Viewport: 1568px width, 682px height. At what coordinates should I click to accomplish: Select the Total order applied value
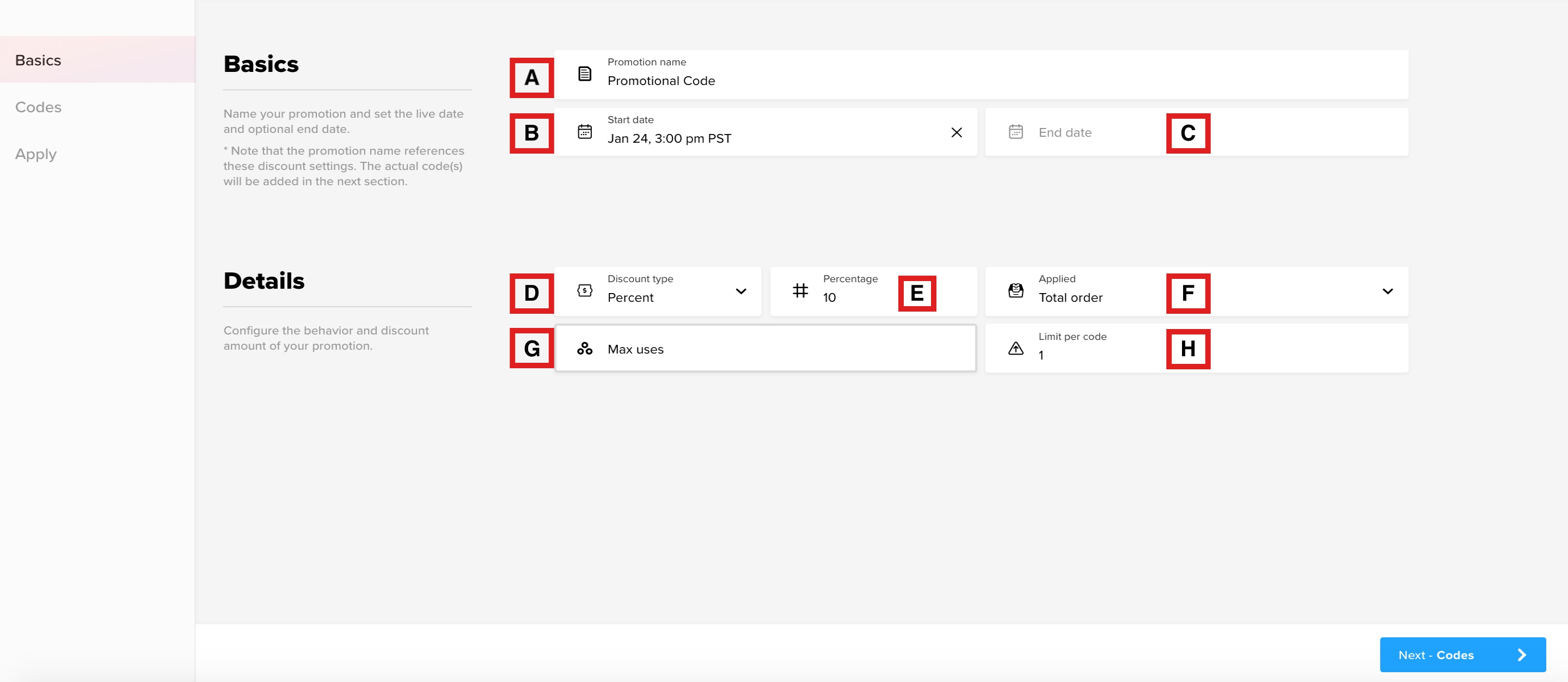click(x=1070, y=297)
